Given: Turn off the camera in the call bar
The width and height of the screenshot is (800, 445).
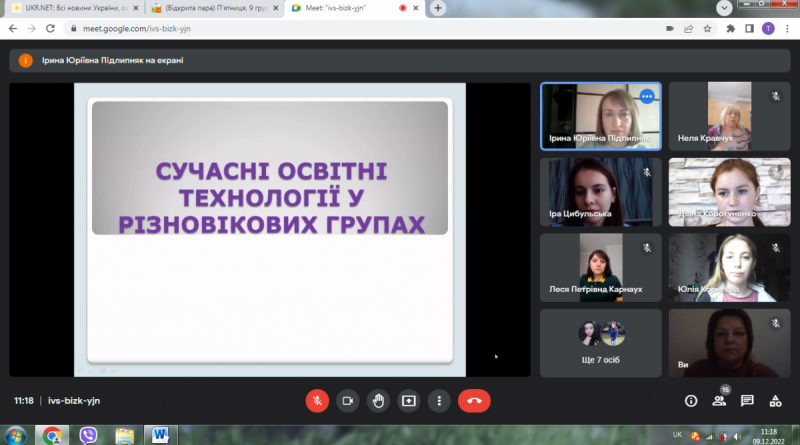Looking at the screenshot, I should [347, 401].
